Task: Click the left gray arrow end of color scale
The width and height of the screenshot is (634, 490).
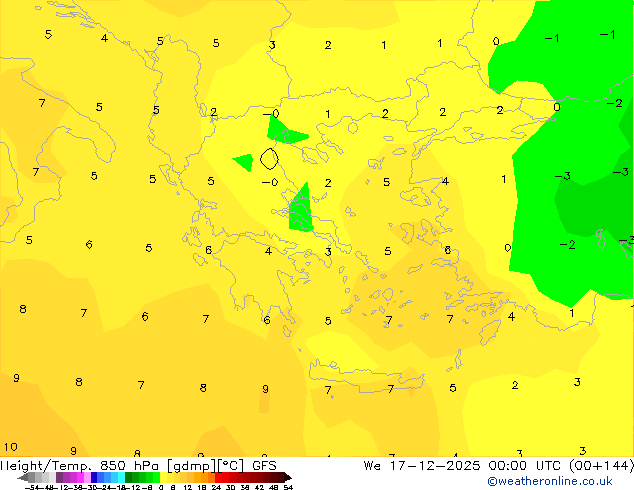Action: [x=23, y=477]
